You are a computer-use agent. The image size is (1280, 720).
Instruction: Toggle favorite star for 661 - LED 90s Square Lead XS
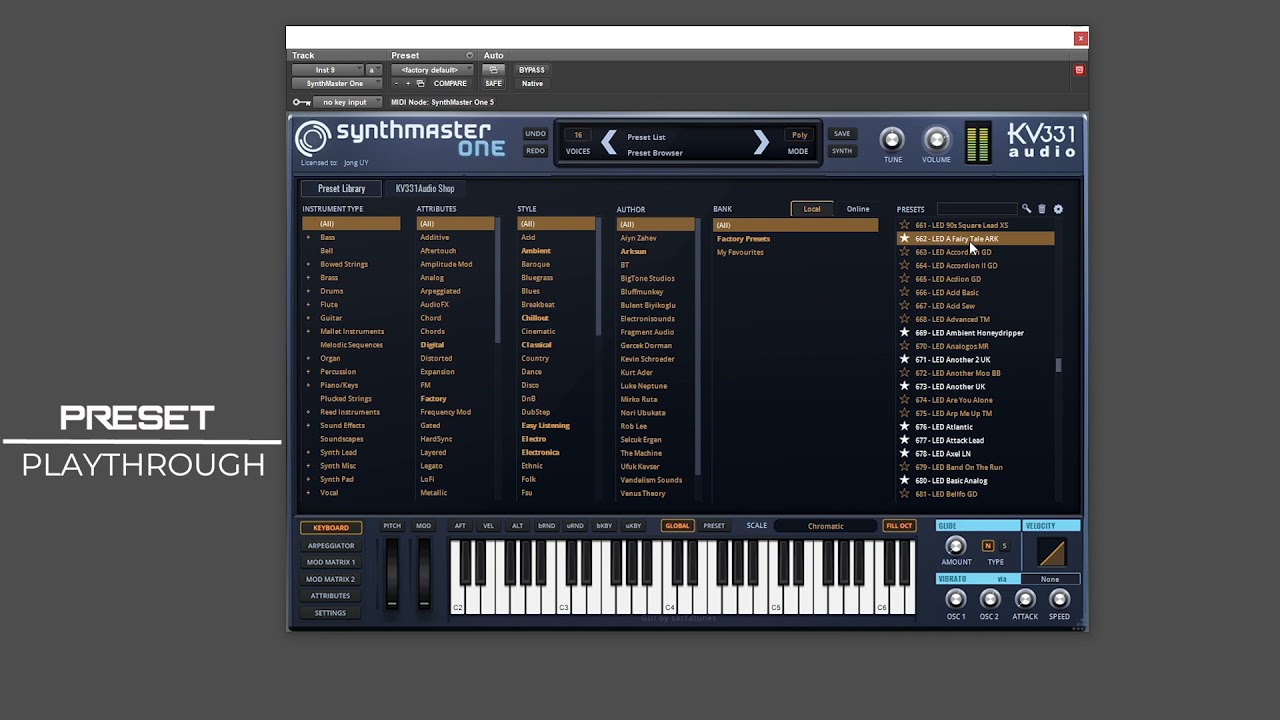point(904,225)
